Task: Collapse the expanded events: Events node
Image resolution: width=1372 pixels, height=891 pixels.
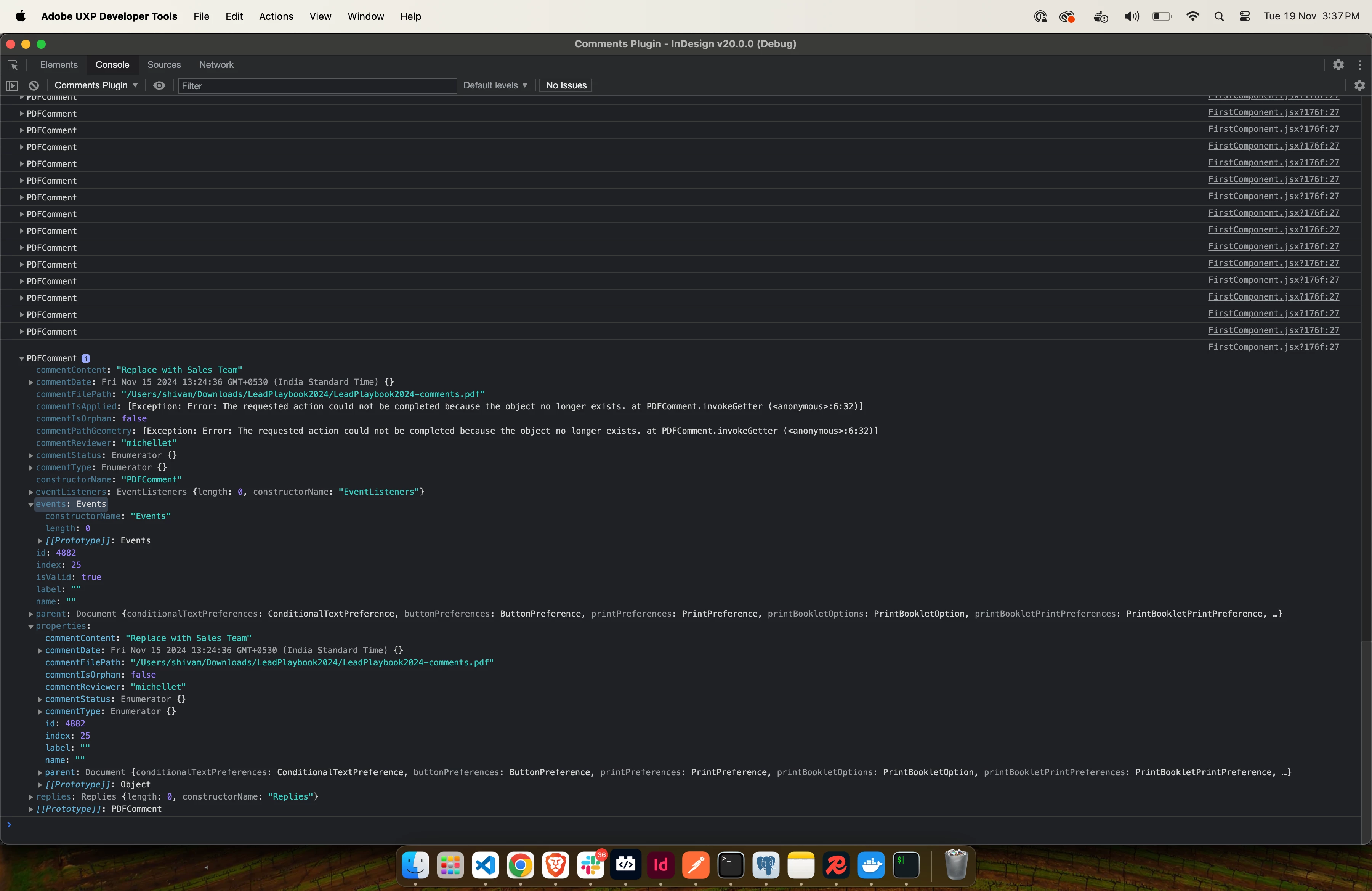Action: [30, 504]
